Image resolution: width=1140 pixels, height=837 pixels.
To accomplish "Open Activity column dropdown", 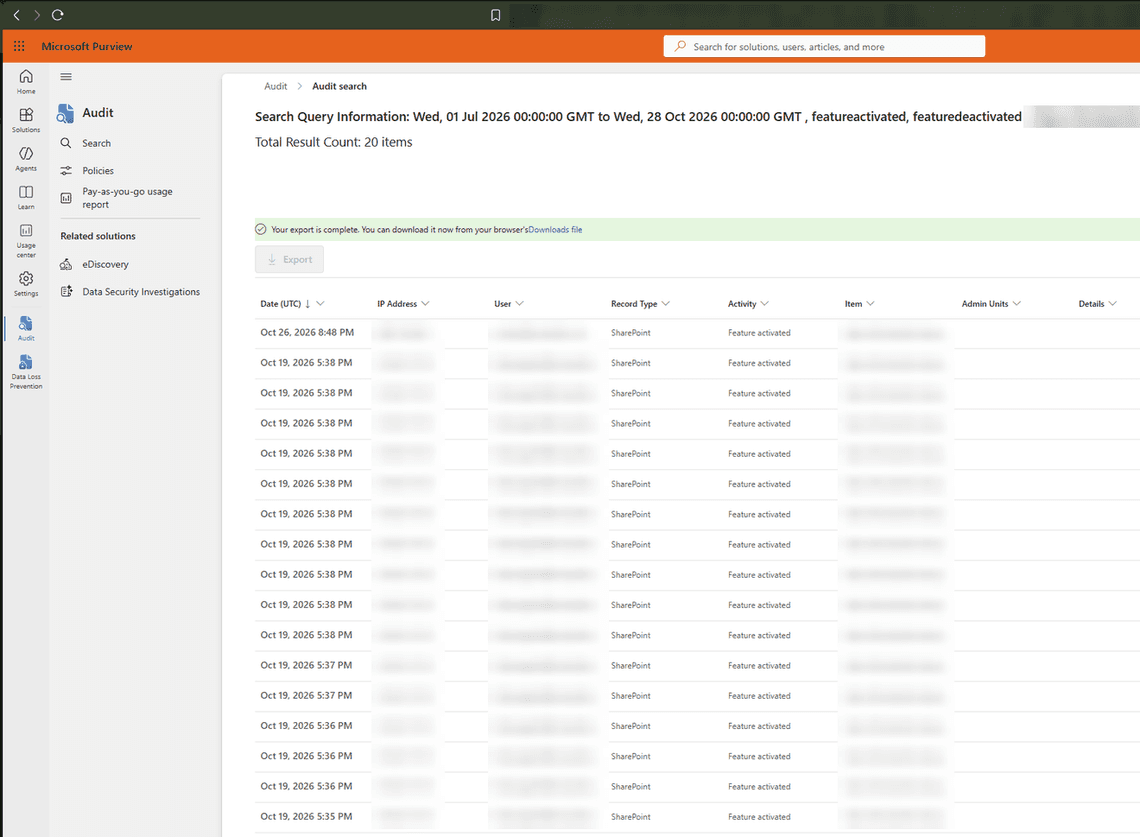I will (x=764, y=304).
